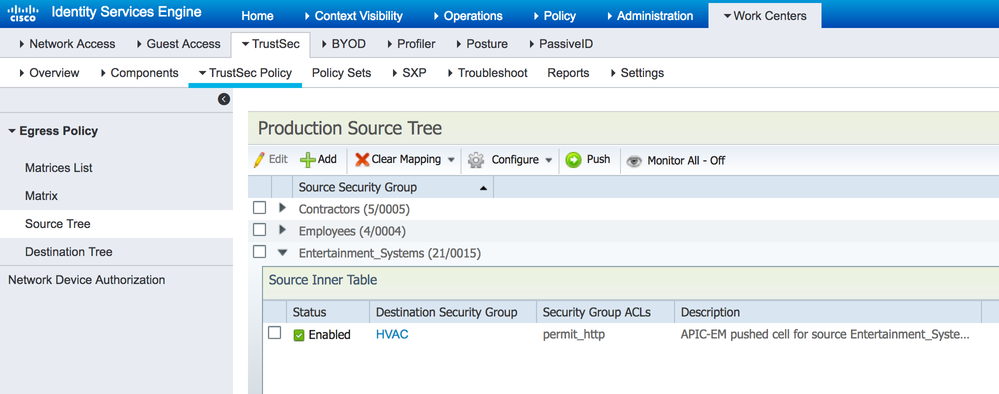Click the Status column header
Viewport: 999px width, 394px height.
(310, 312)
